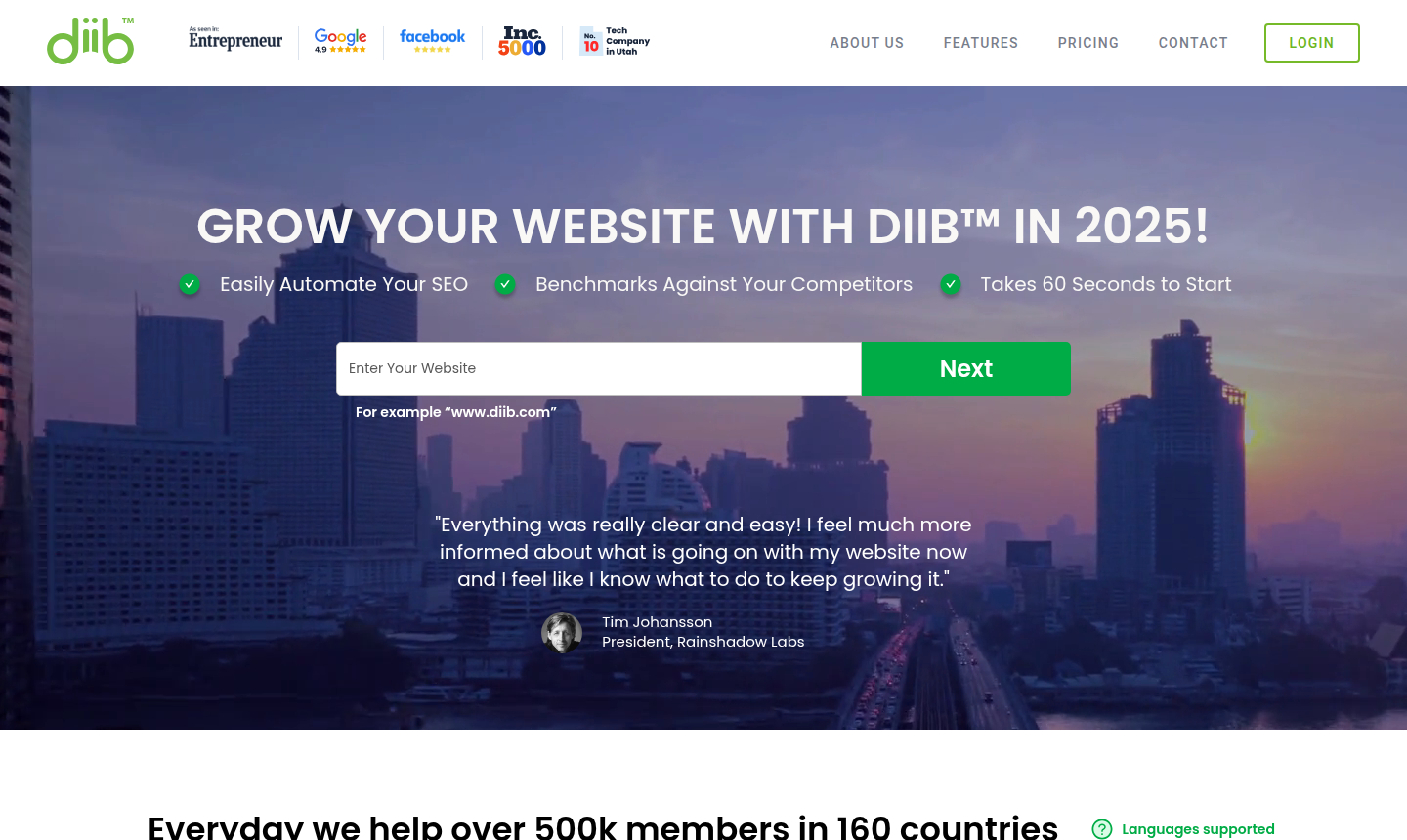Click the Google 4.9 rating badge

(340, 41)
